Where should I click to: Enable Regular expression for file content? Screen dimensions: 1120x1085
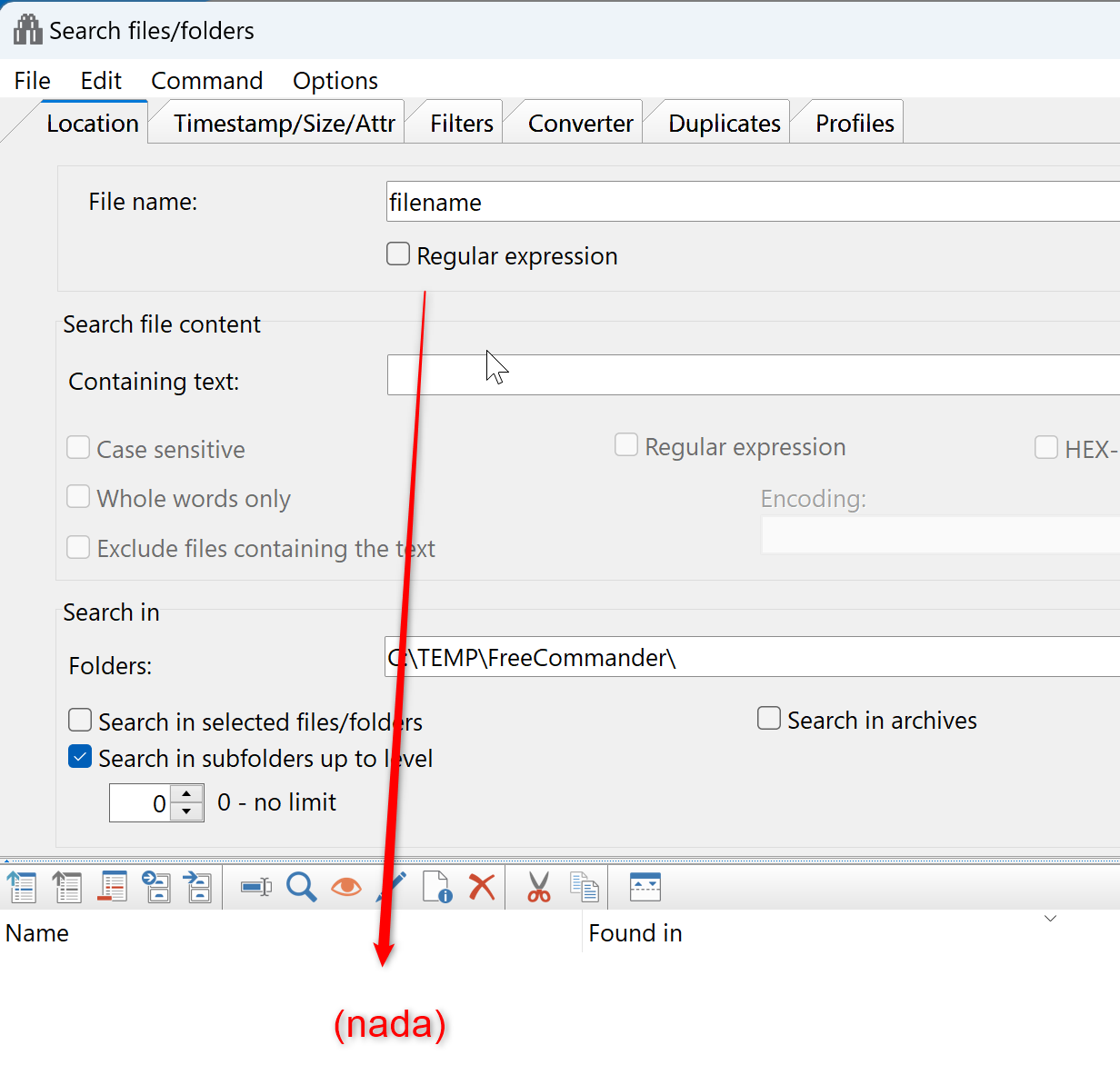(626, 444)
